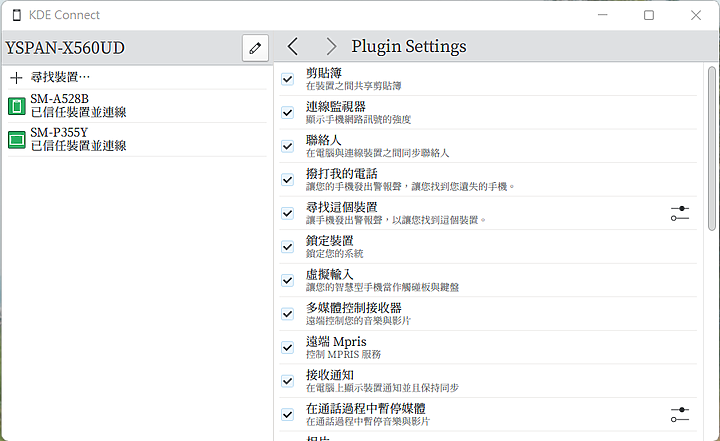The width and height of the screenshot is (720, 441).
Task: Click the KDE Connect title bar app icon
Action: (x=17, y=15)
